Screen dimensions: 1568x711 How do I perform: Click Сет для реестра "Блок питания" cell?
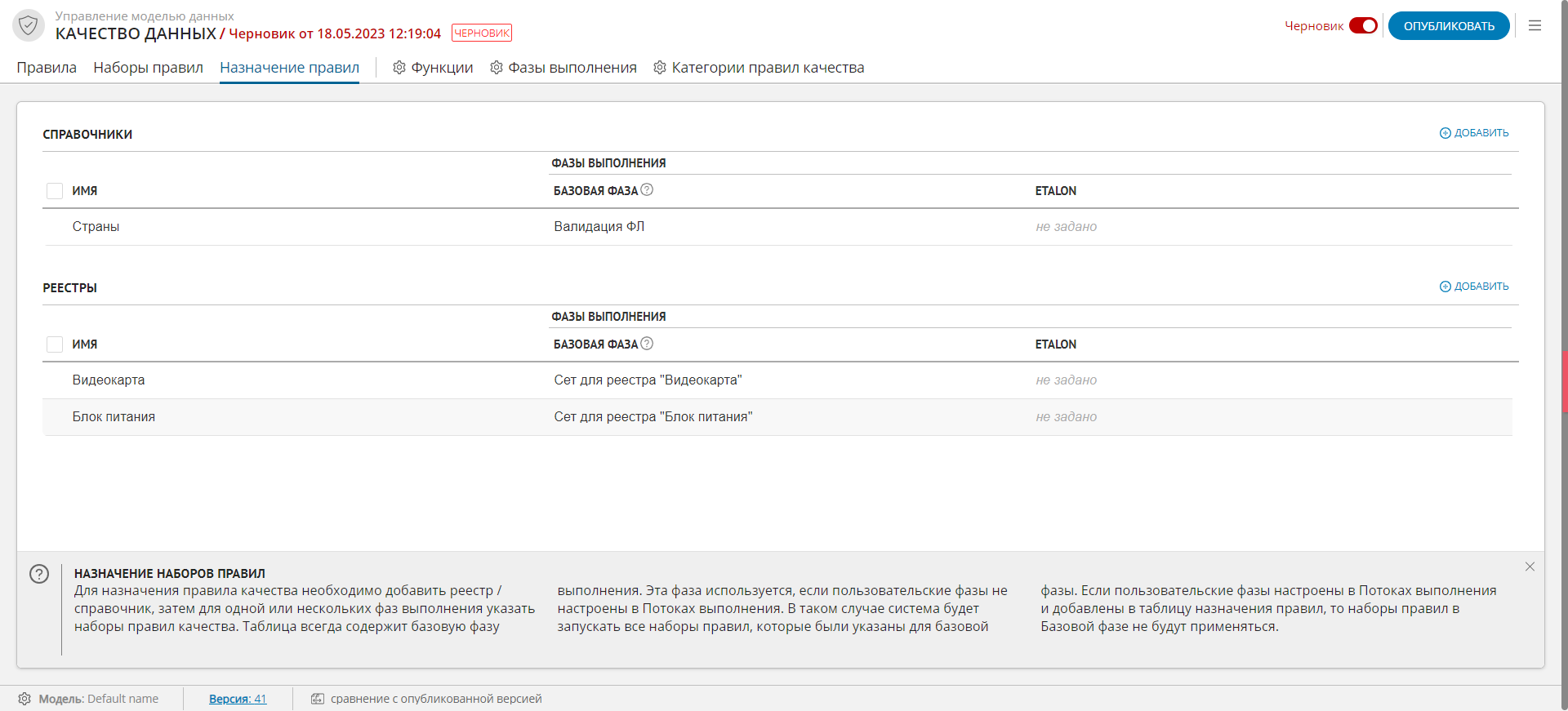tap(653, 417)
